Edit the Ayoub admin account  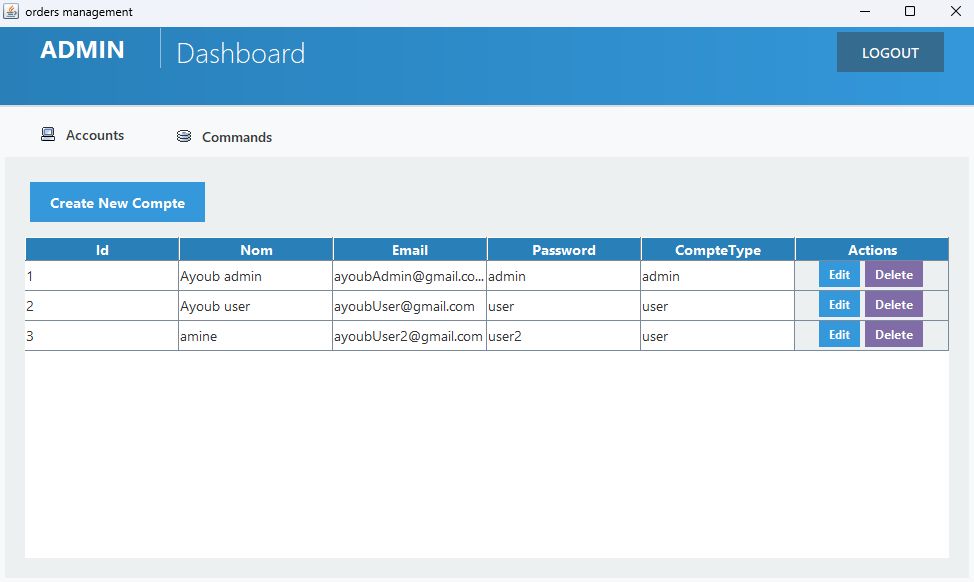[839, 275]
